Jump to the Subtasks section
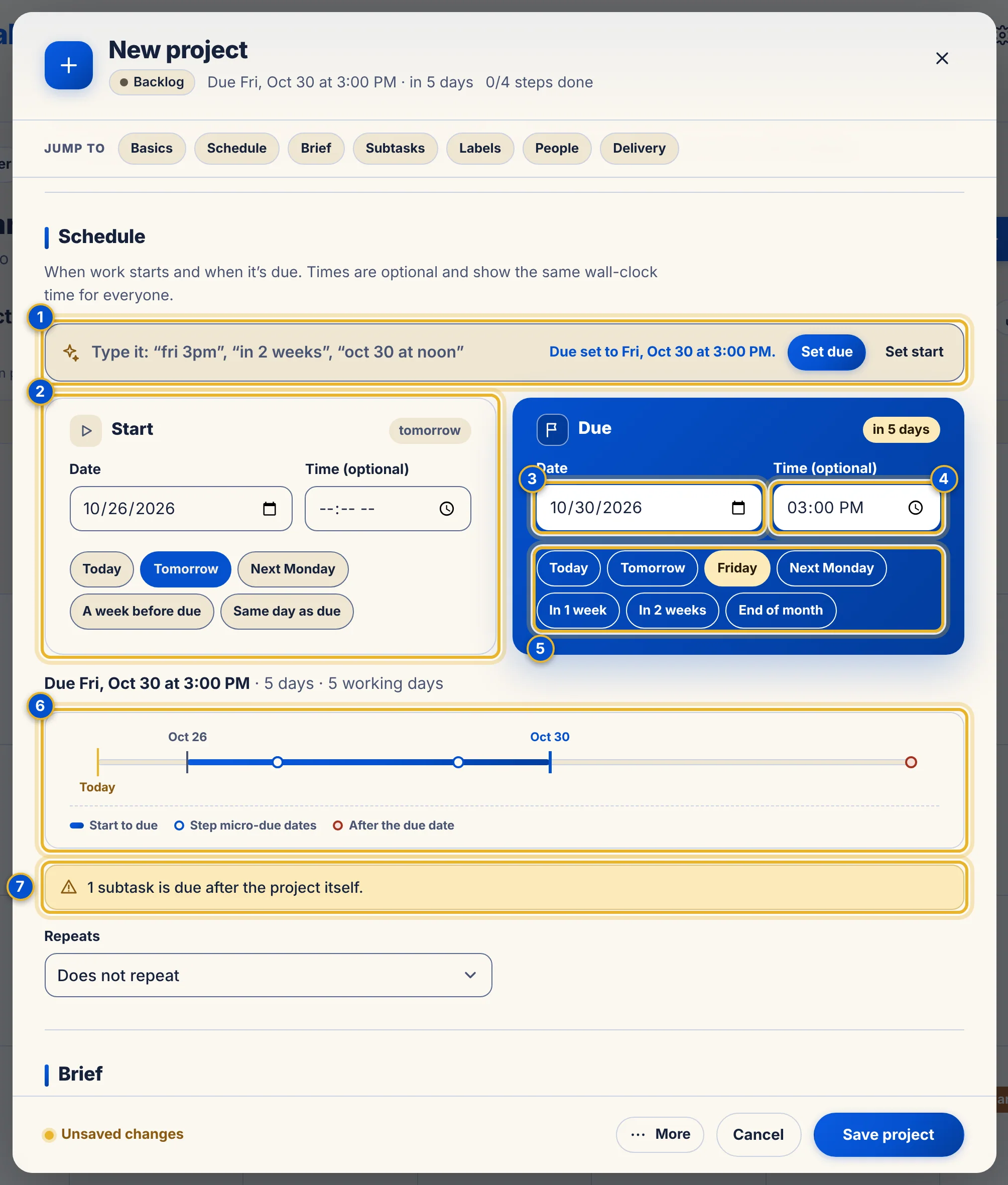This screenshot has height=1185, width=1008. pyautogui.click(x=395, y=149)
